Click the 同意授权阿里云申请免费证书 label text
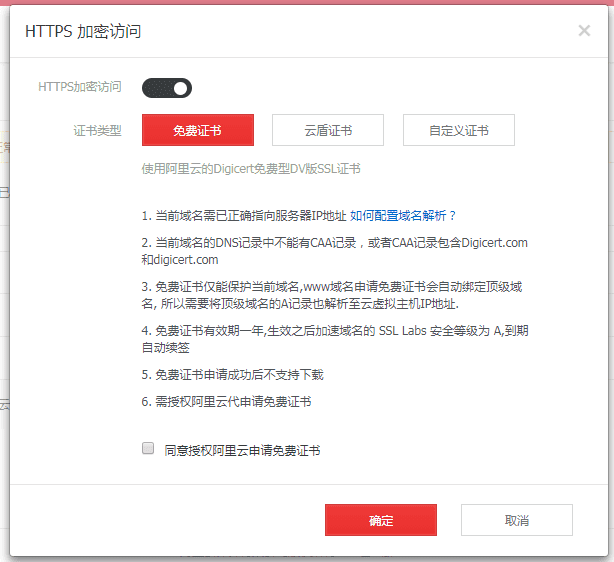This screenshot has height=562, width=614. click(x=242, y=450)
